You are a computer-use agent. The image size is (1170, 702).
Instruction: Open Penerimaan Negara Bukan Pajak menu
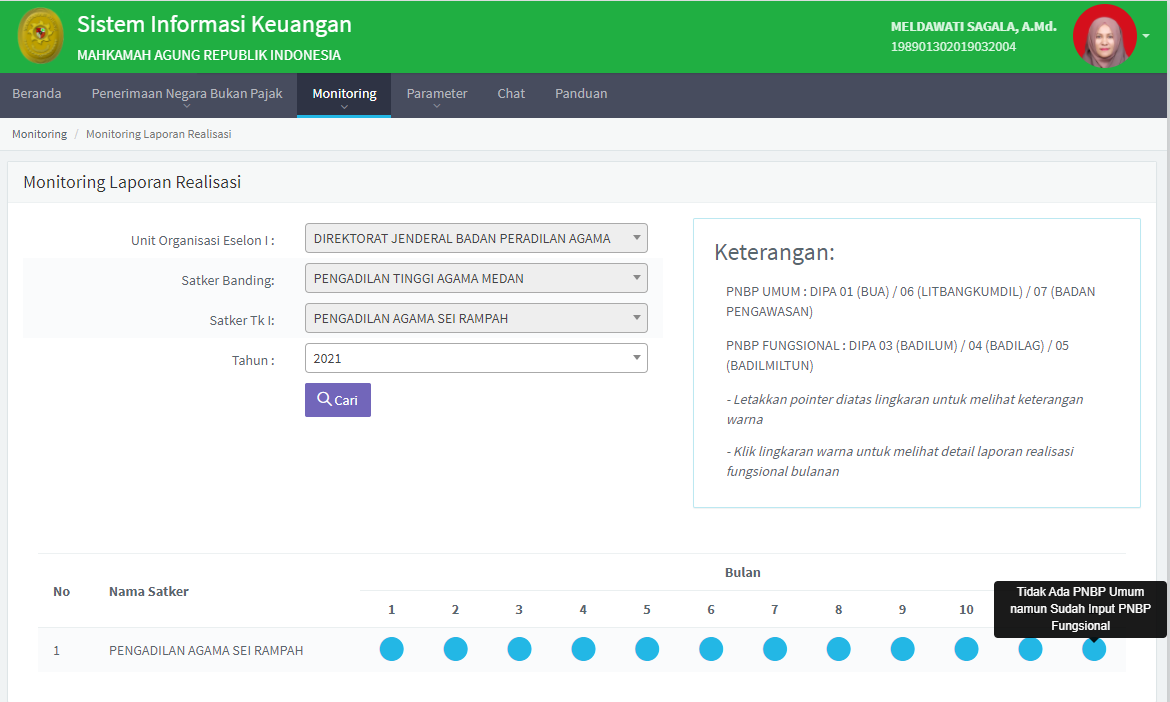pos(187,94)
